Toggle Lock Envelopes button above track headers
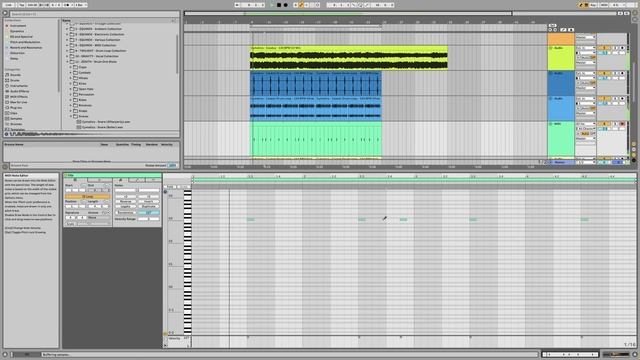Image resolution: width=640 pixels, height=360 pixels. (571, 30)
